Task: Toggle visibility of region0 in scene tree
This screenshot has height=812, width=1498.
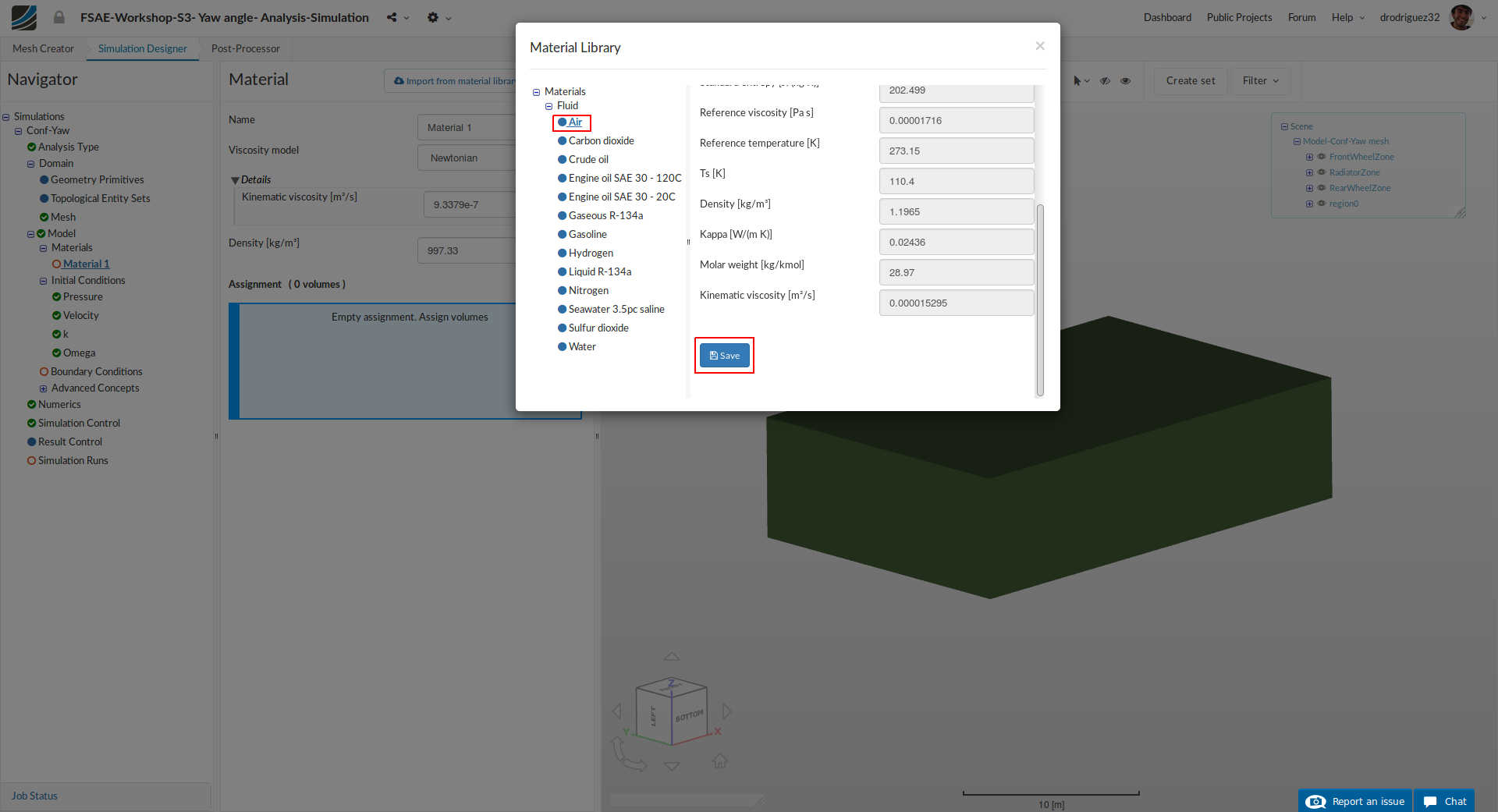Action: point(1322,204)
